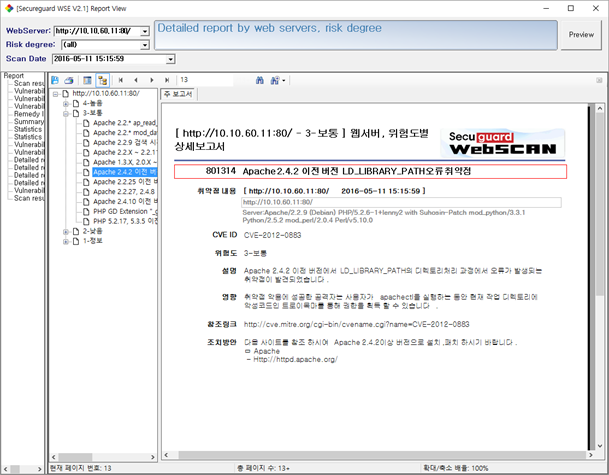The height and width of the screenshot is (475, 609).
Task: Expand the 1-정보 tree node
Action: [66, 241]
